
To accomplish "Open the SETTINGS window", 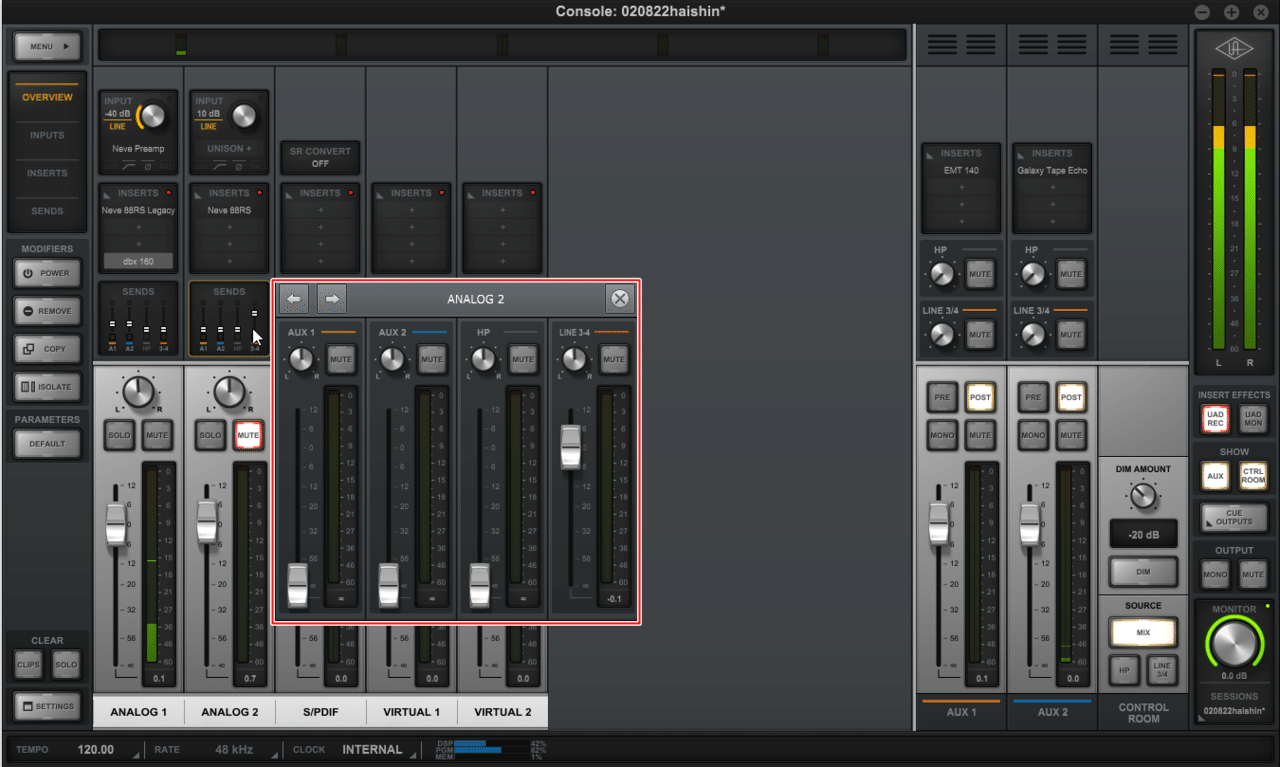I will tap(47, 706).
